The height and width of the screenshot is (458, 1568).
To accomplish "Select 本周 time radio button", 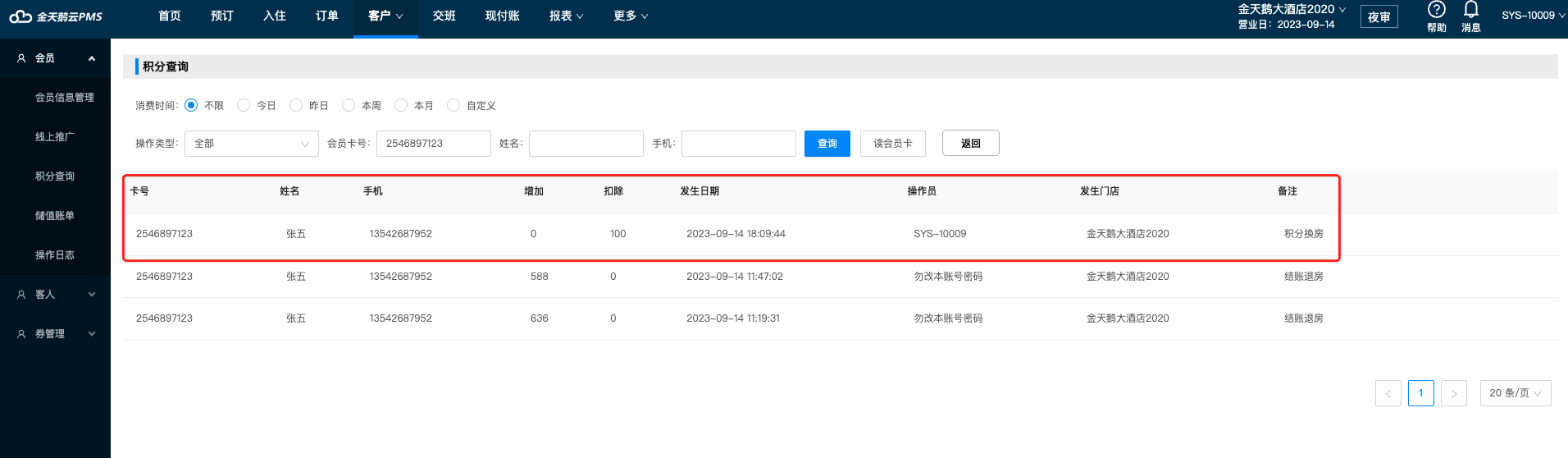I will [349, 105].
